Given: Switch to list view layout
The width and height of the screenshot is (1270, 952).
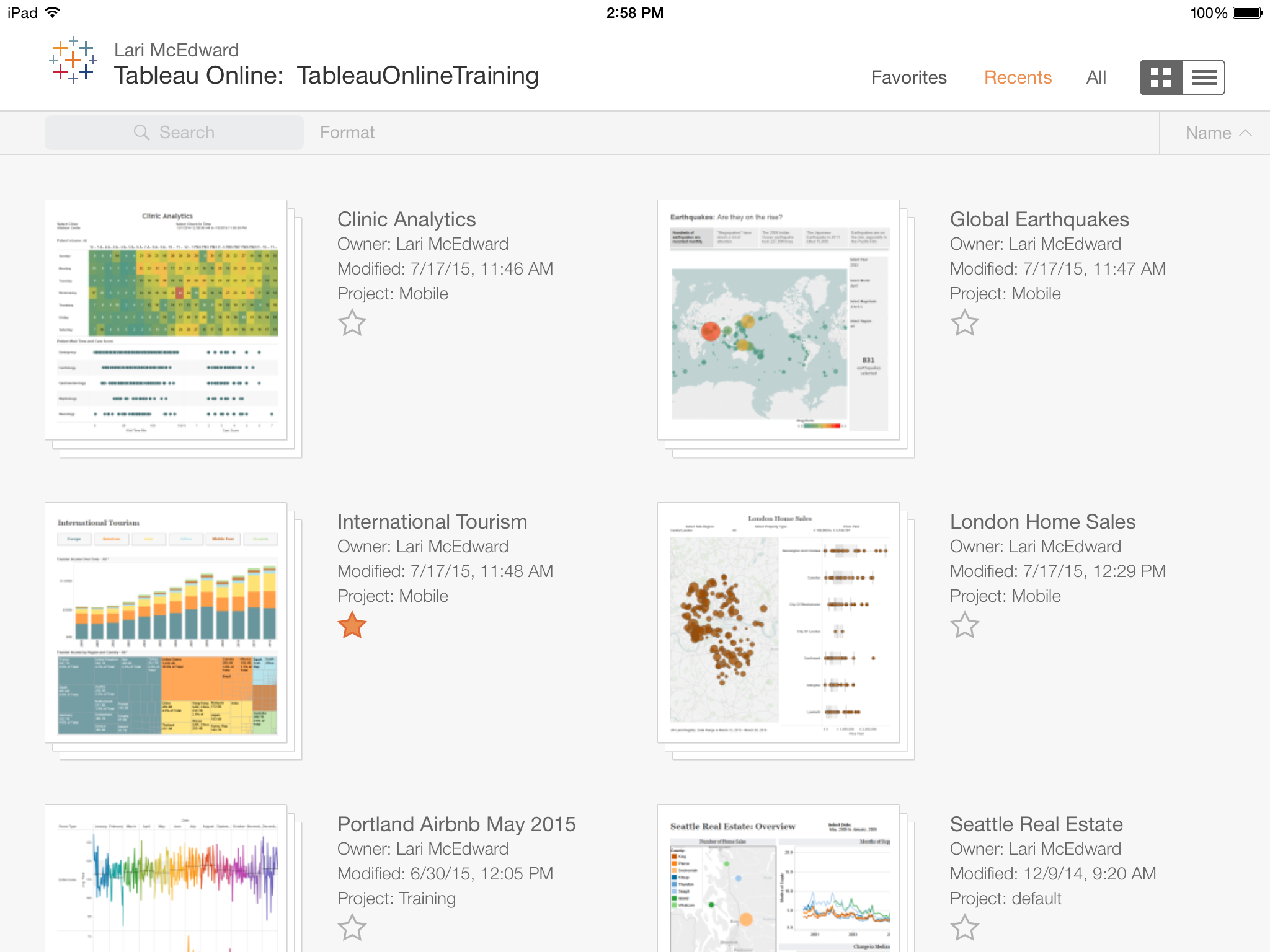Looking at the screenshot, I should pyautogui.click(x=1204, y=77).
